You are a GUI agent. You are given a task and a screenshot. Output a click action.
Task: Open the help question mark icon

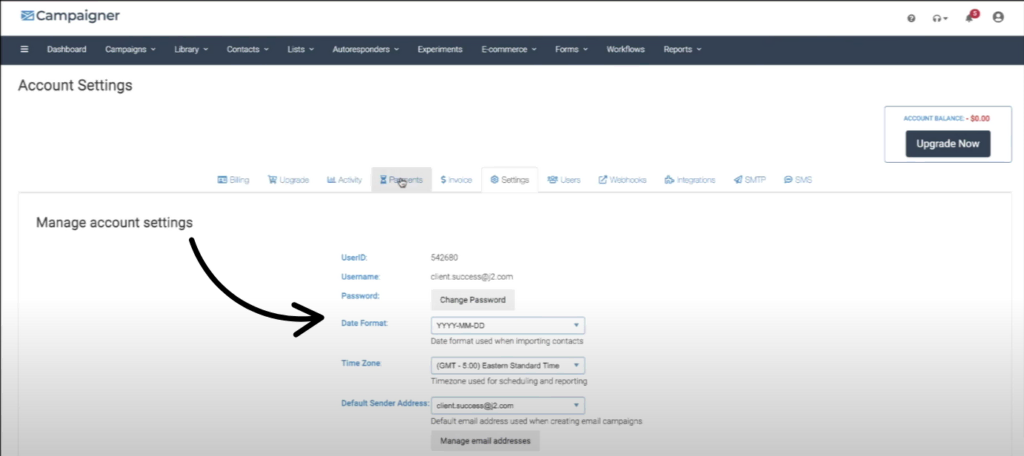(x=911, y=18)
